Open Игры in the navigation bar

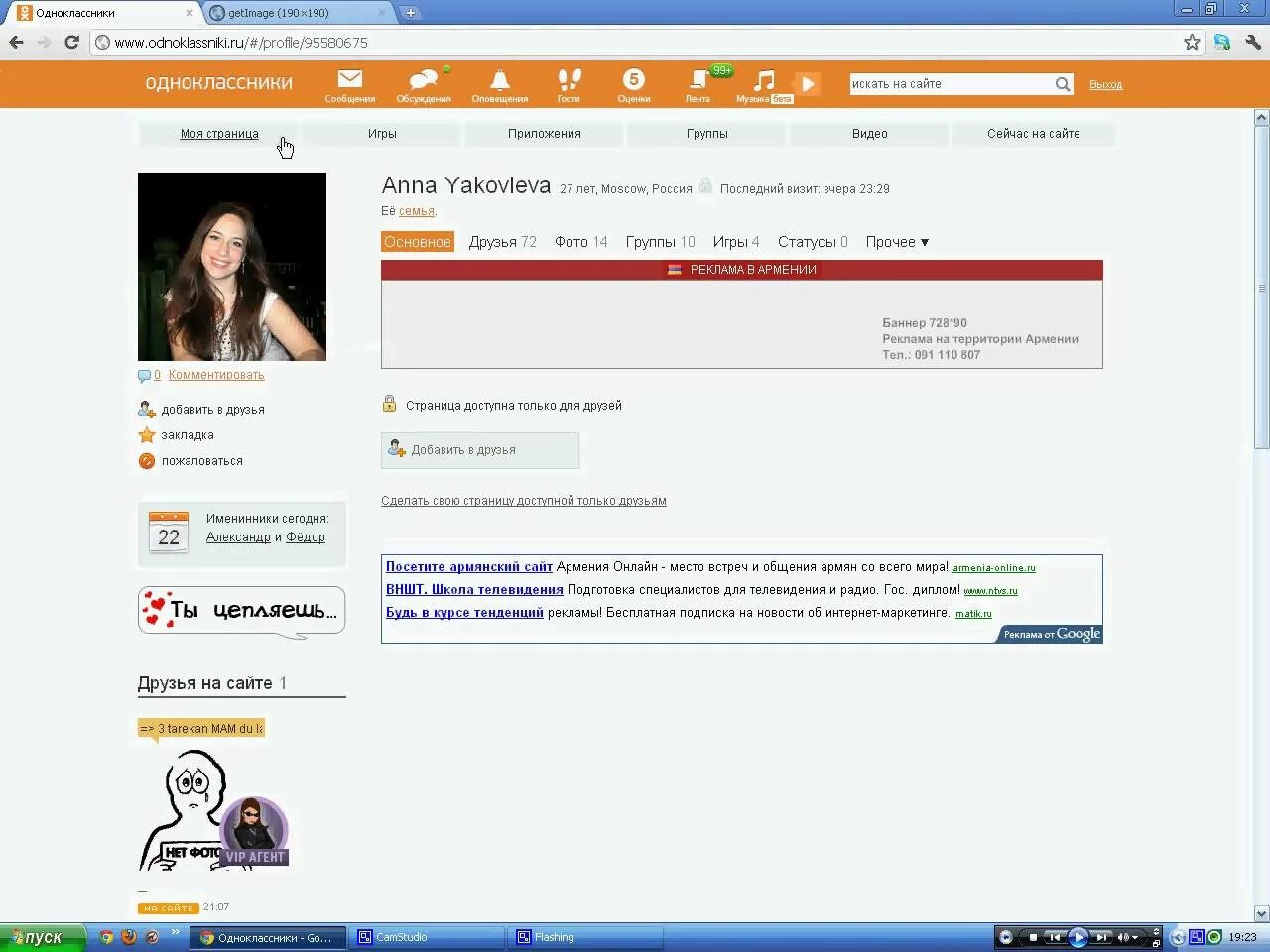[x=382, y=134]
